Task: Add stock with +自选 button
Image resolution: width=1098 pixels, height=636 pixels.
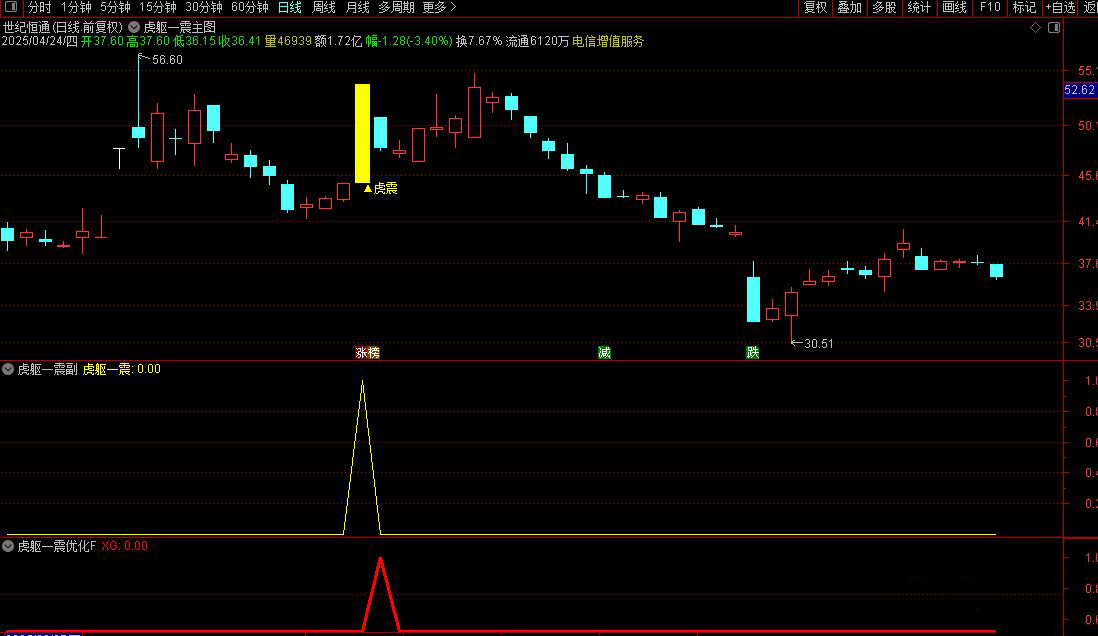Action: tap(1060, 7)
